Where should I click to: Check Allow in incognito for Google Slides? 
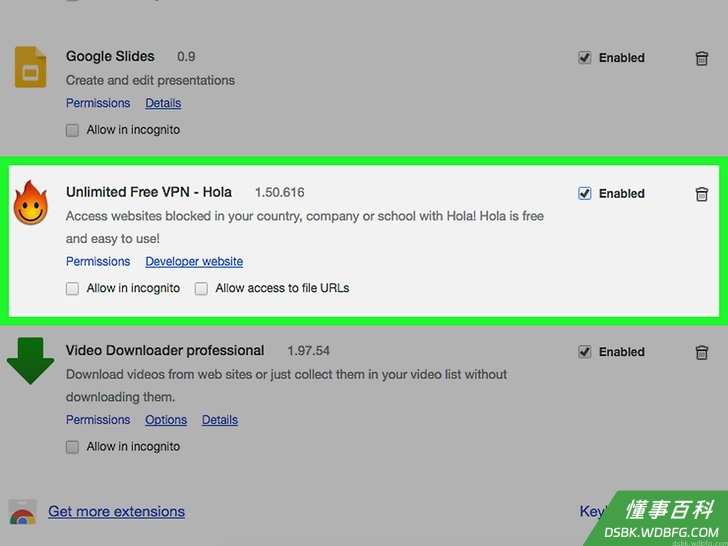point(72,130)
